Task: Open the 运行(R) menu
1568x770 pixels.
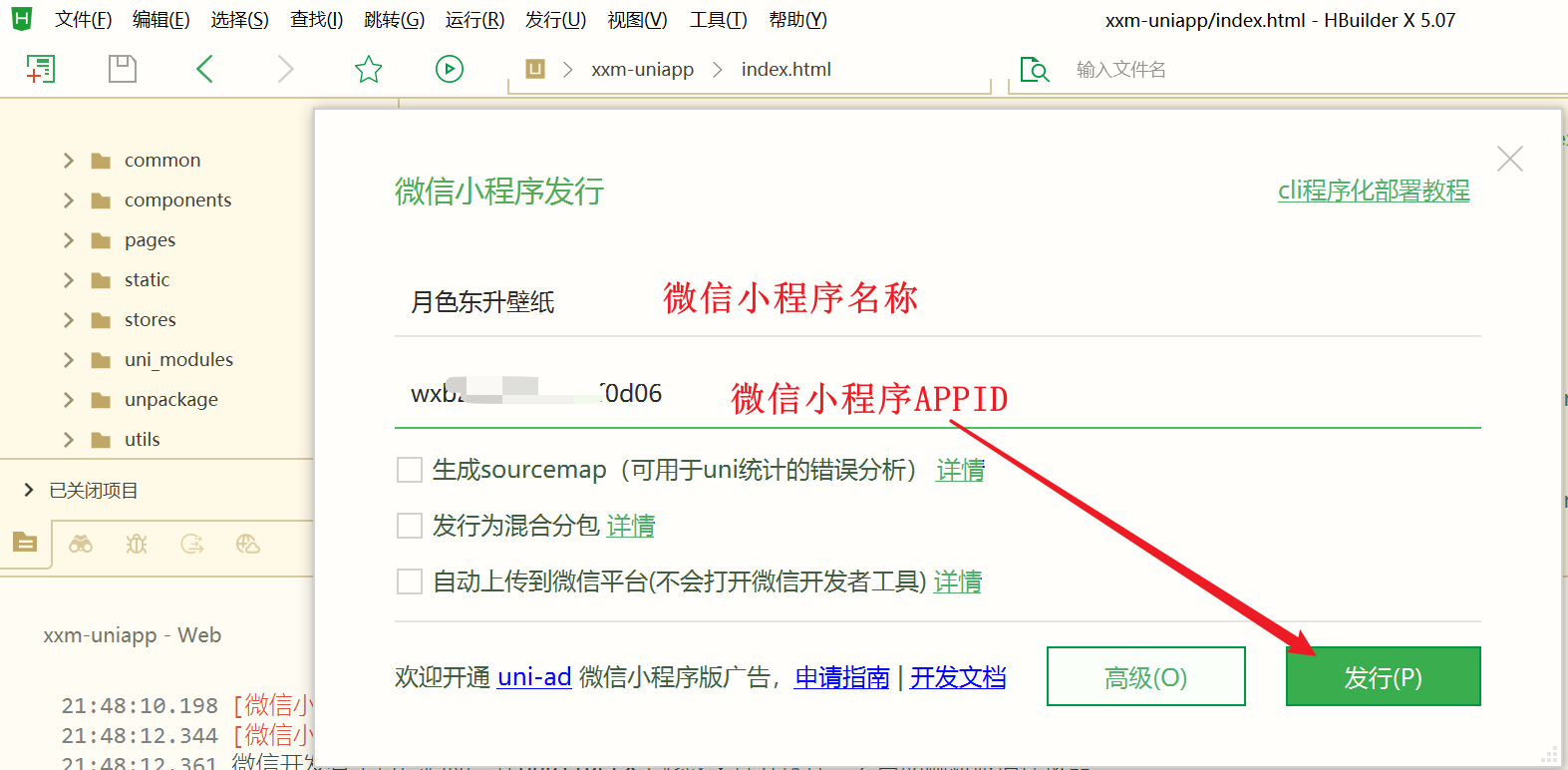Action: point(474,20)
